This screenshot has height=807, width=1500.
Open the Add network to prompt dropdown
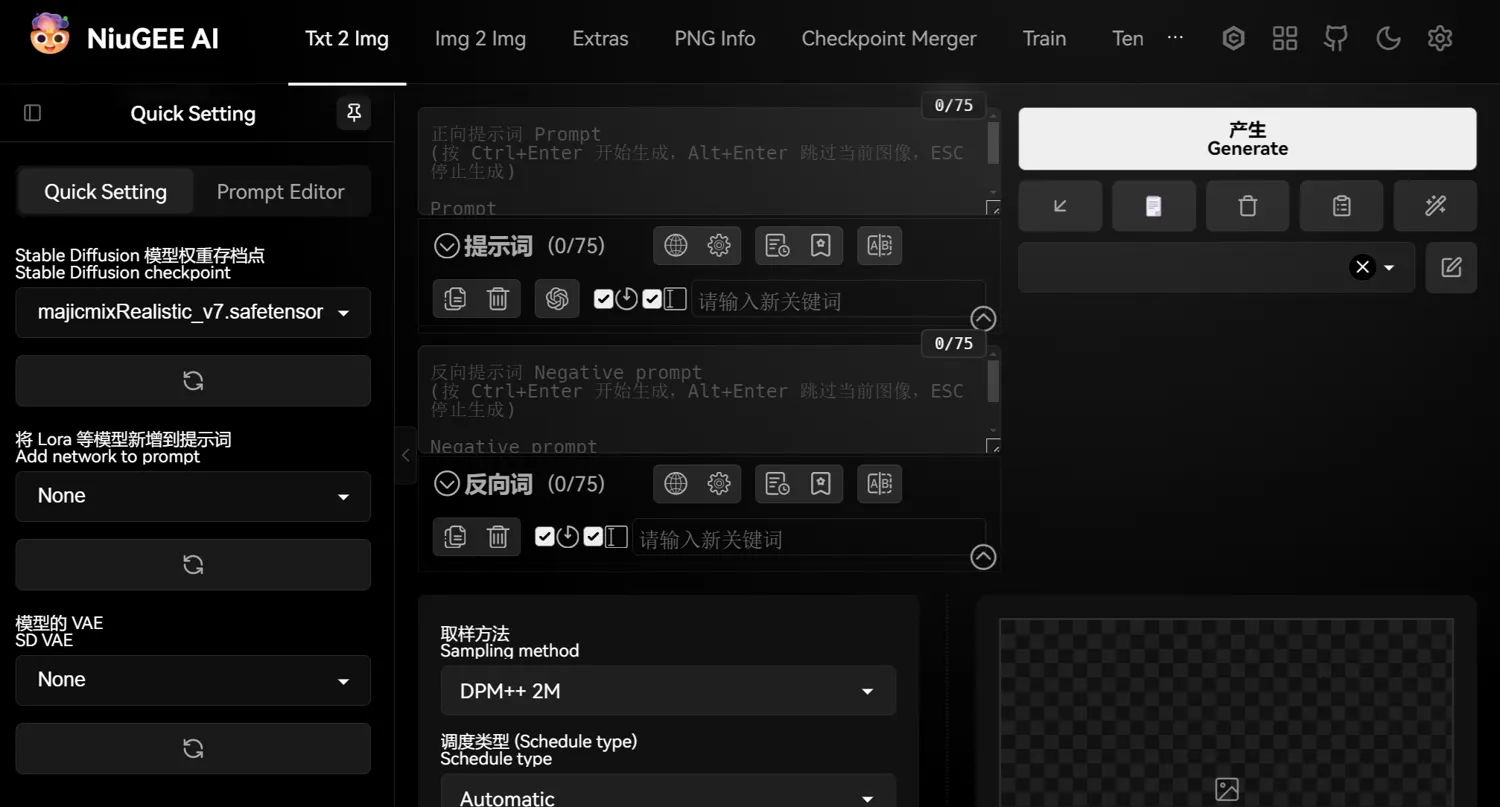coord(193,496)
